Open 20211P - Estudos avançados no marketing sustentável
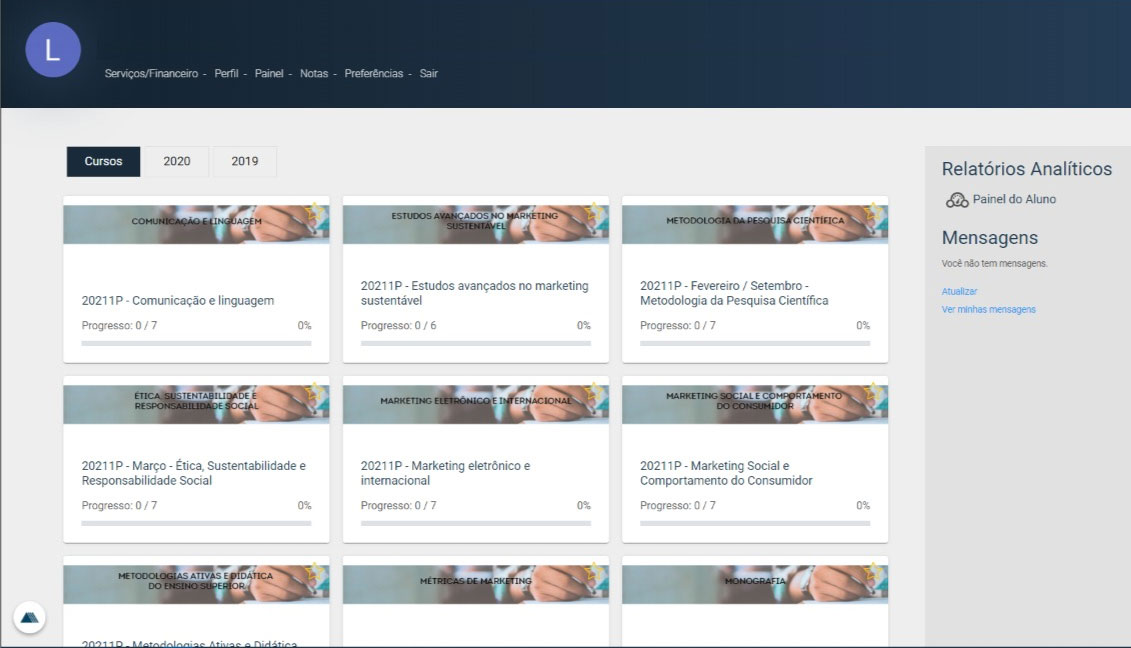Screen dimensions: 1131x648 475,293
